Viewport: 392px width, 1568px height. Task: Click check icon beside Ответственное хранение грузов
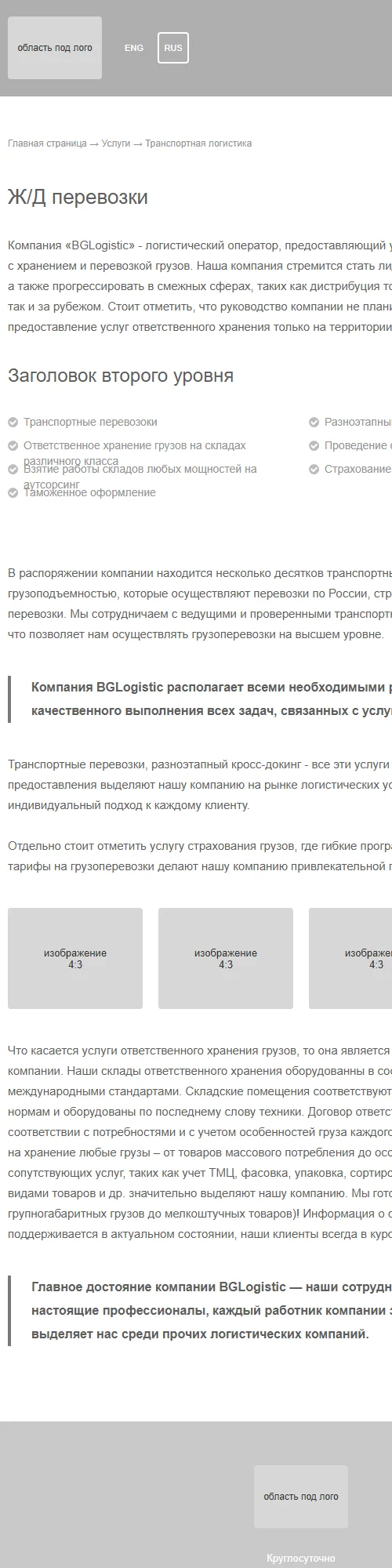[x=13, y=445]
